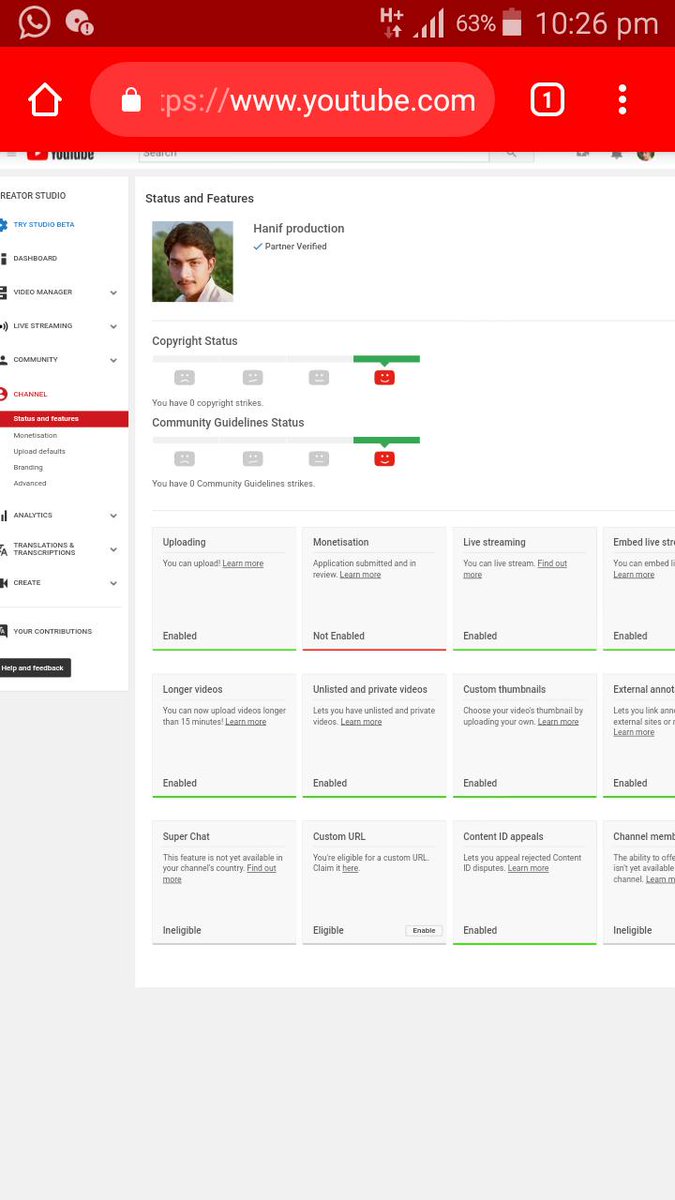Click Learn more in Unlisted and private videos card

click(x=361, y=721)
